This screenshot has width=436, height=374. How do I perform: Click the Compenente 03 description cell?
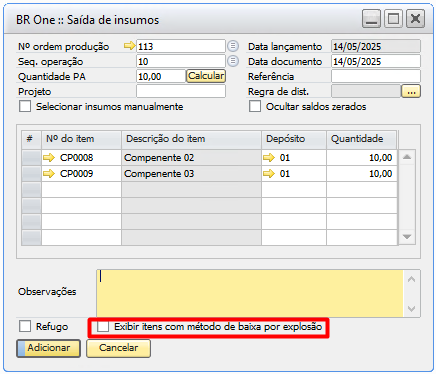click(x=191, y=173)
